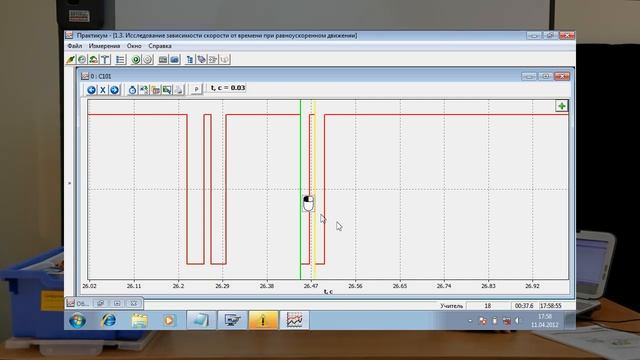Viewport: 640px width, 360px height.
Task: Start measurement with the green play button
Action: point(136,60)
